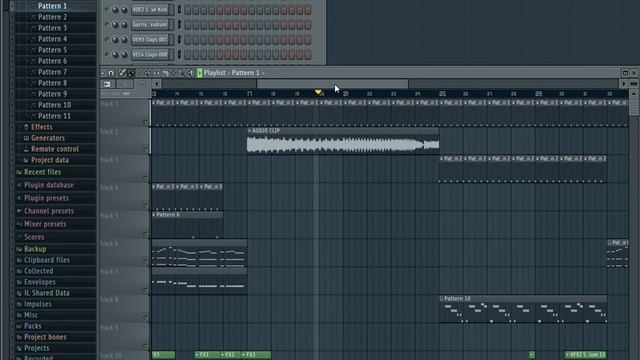Click the VEE2 Kick volume knob
Viewport: 640px width, 360px height.
[124, 10]
